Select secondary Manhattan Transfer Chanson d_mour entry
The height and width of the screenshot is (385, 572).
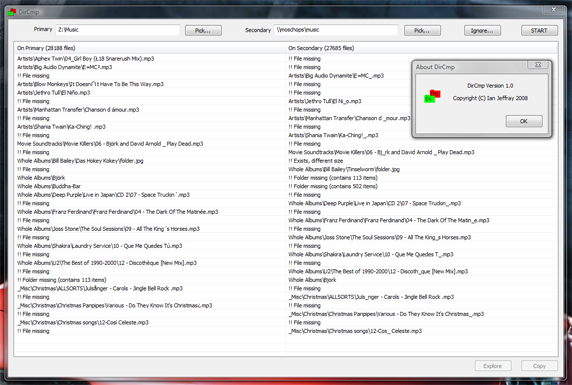[349, 118]
